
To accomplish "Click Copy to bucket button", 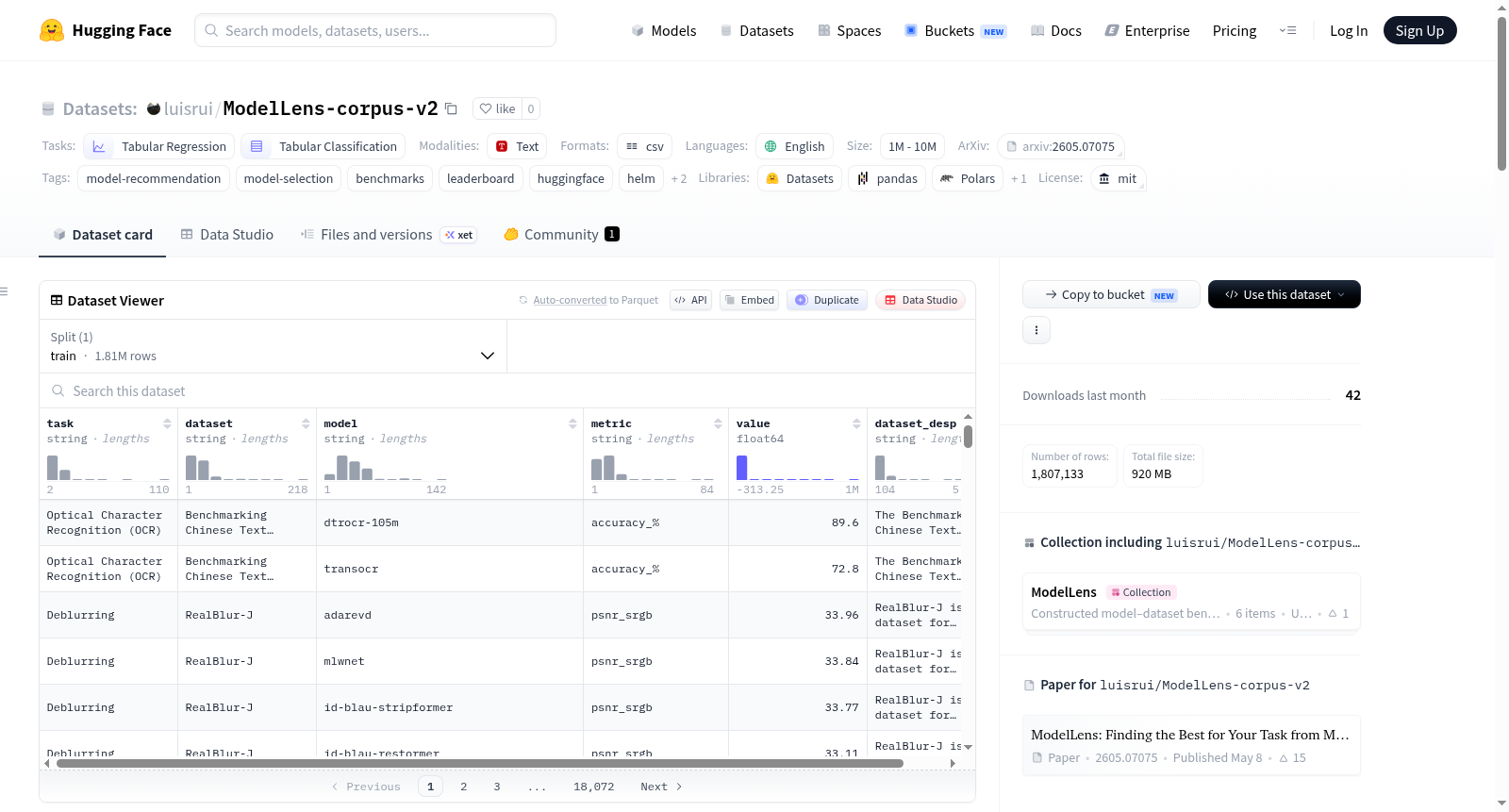I will point(1111,294).
